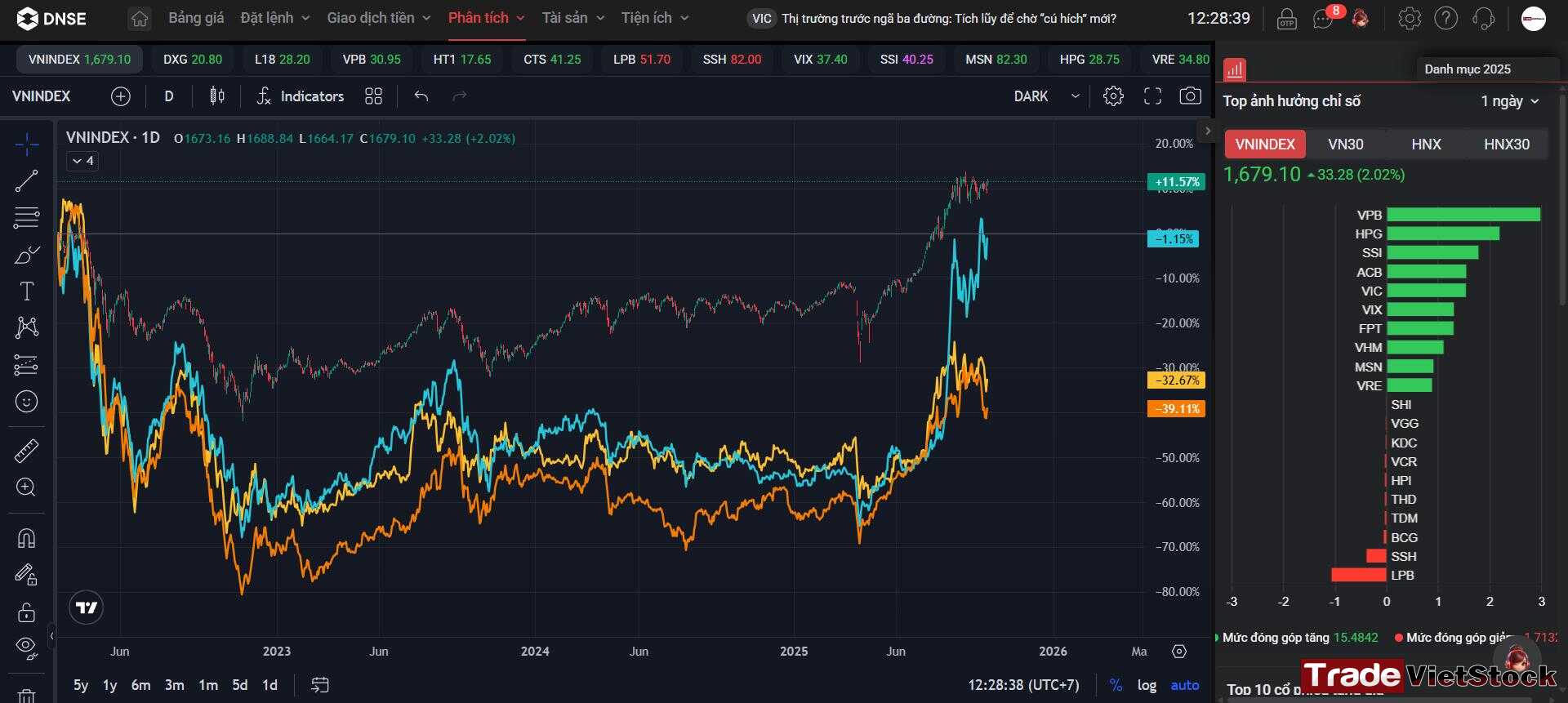Set time range to 3m
Viewport: 1568px width, 703px height.
pos(175,685)
